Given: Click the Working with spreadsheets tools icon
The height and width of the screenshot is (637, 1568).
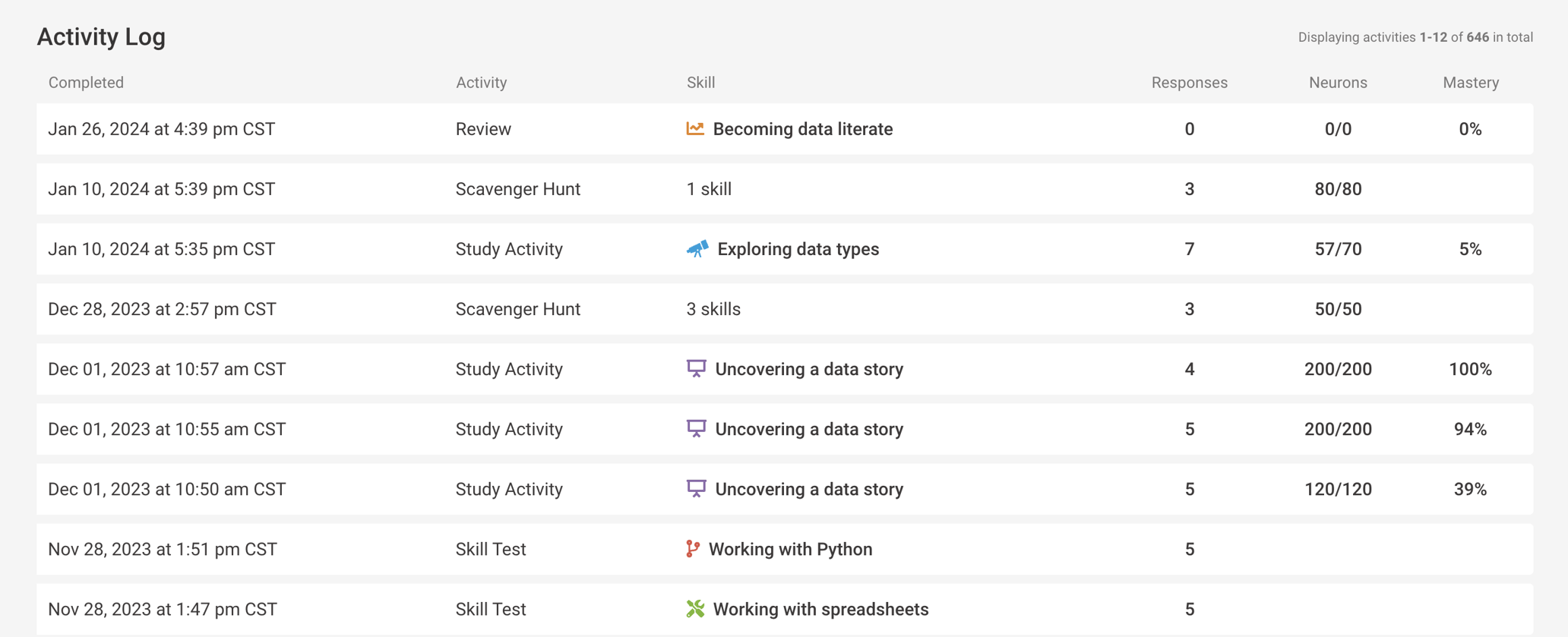Looking at the screenshot, I should tap(695, 609).
